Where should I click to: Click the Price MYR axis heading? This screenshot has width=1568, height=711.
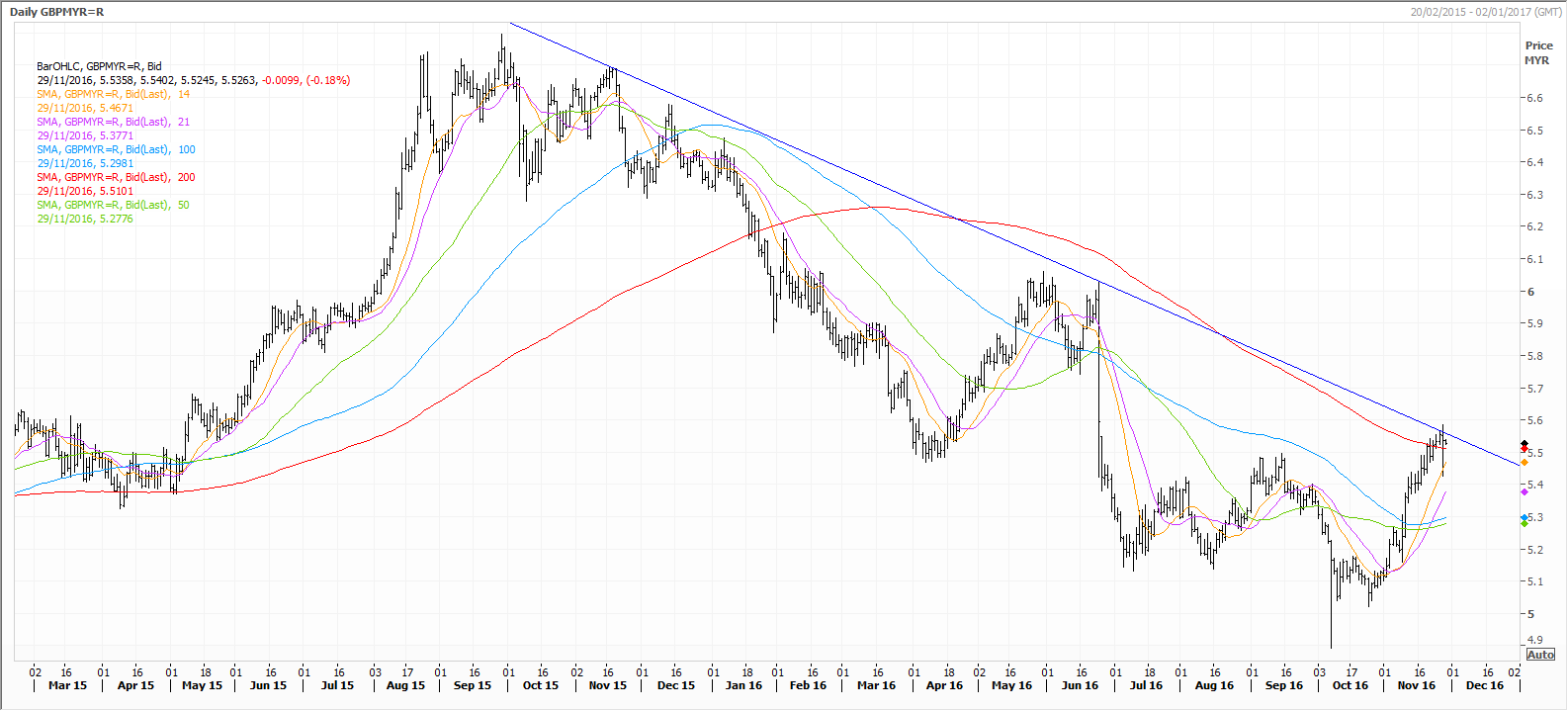point(1538,52)
